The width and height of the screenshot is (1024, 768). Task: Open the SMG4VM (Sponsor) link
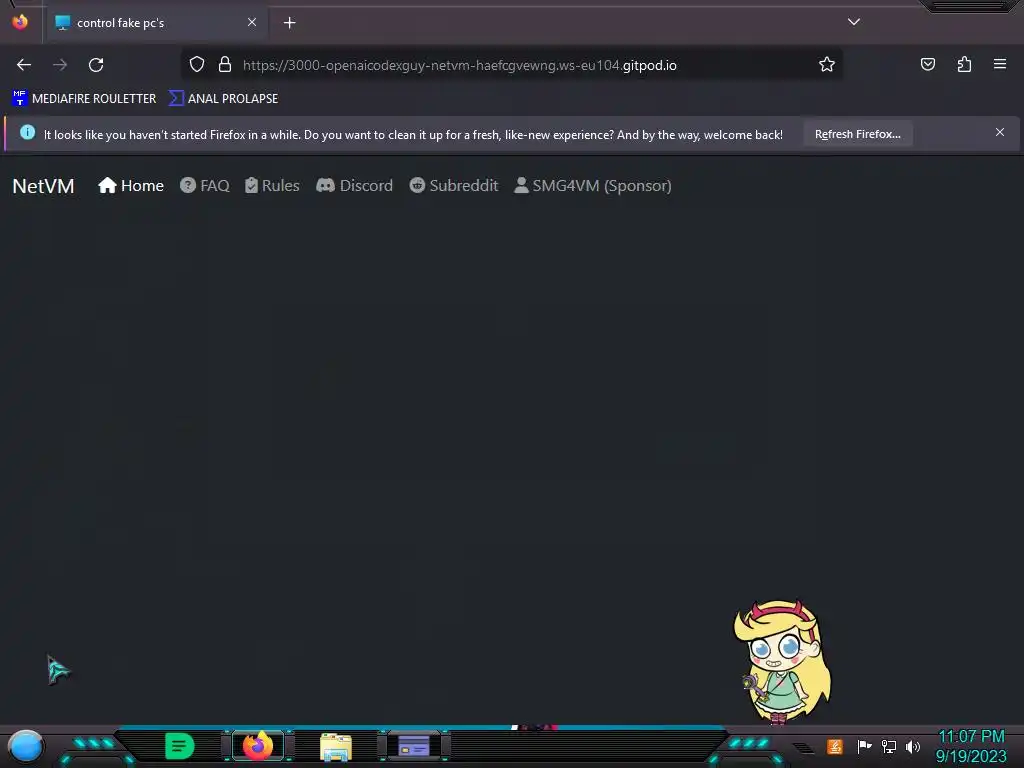(x=593, y=185)
